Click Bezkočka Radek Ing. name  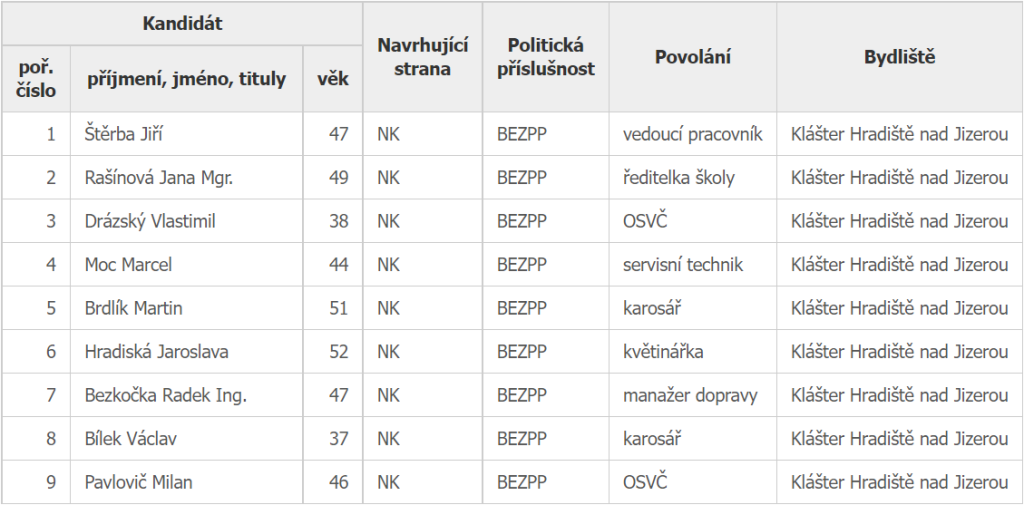165,395
